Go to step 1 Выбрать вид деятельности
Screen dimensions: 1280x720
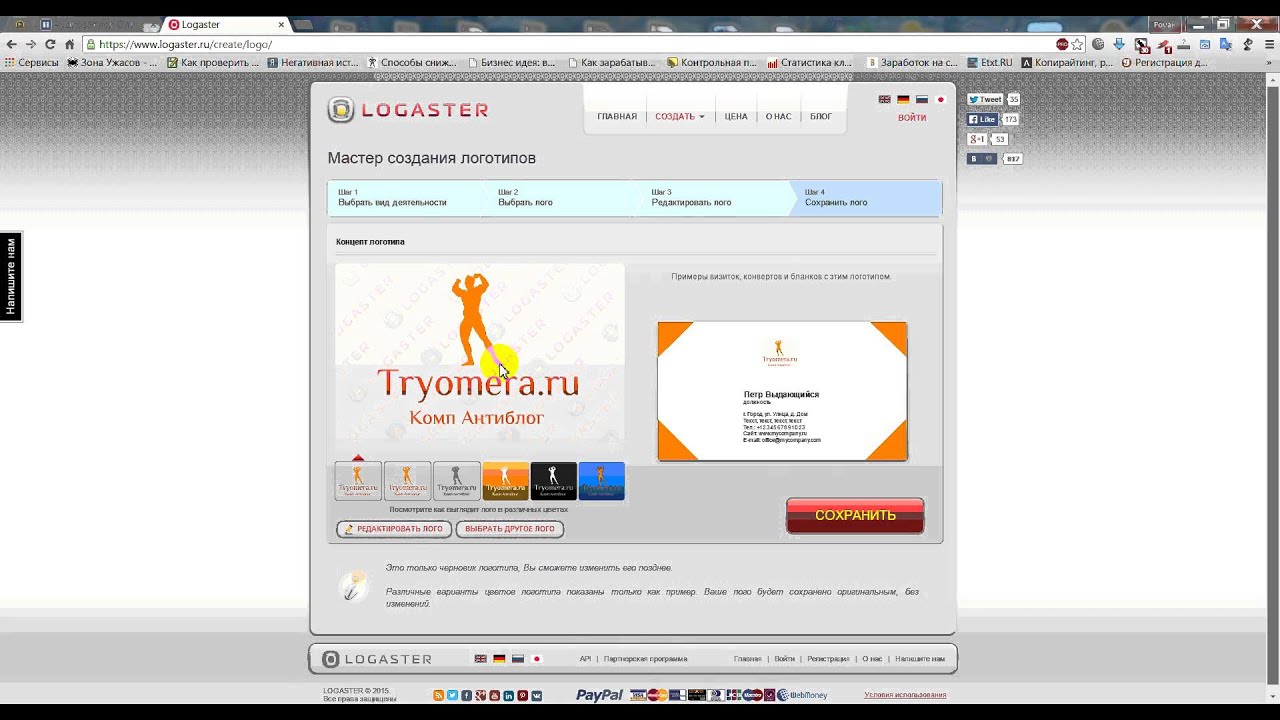(404, 198)
